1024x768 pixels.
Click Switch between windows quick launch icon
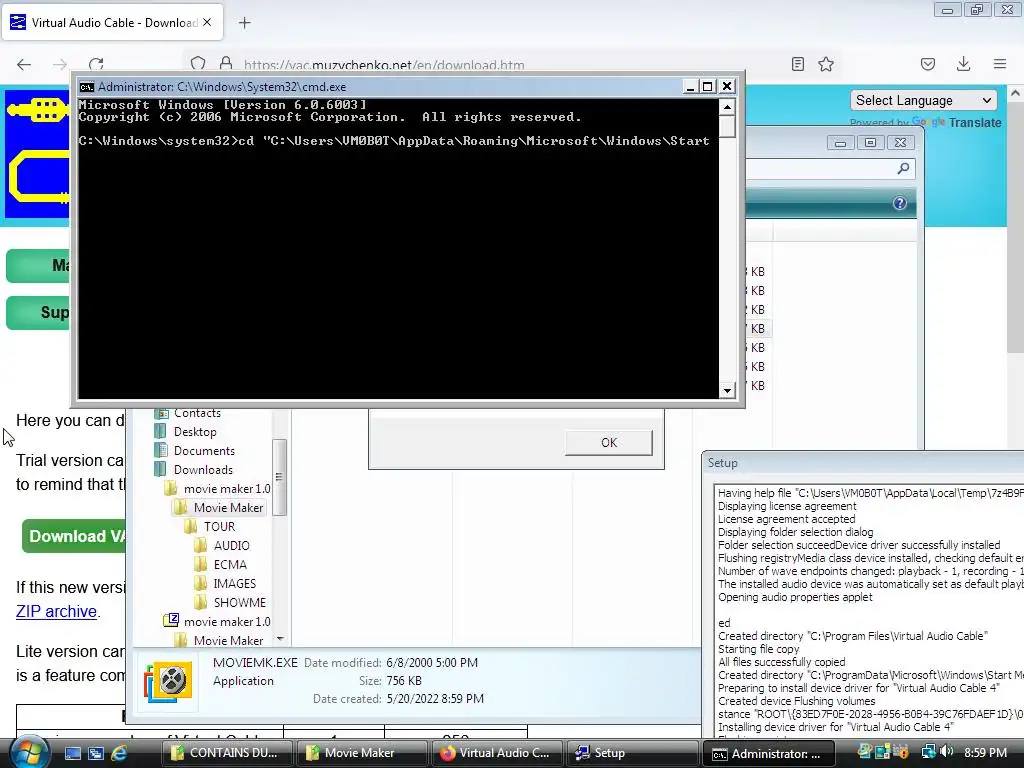pos(96,753)
